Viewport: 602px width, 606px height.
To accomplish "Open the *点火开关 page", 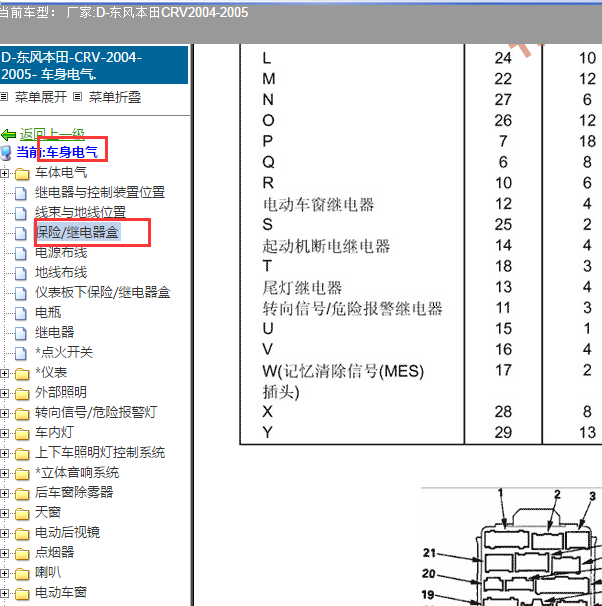I will (x=64, y=352).
